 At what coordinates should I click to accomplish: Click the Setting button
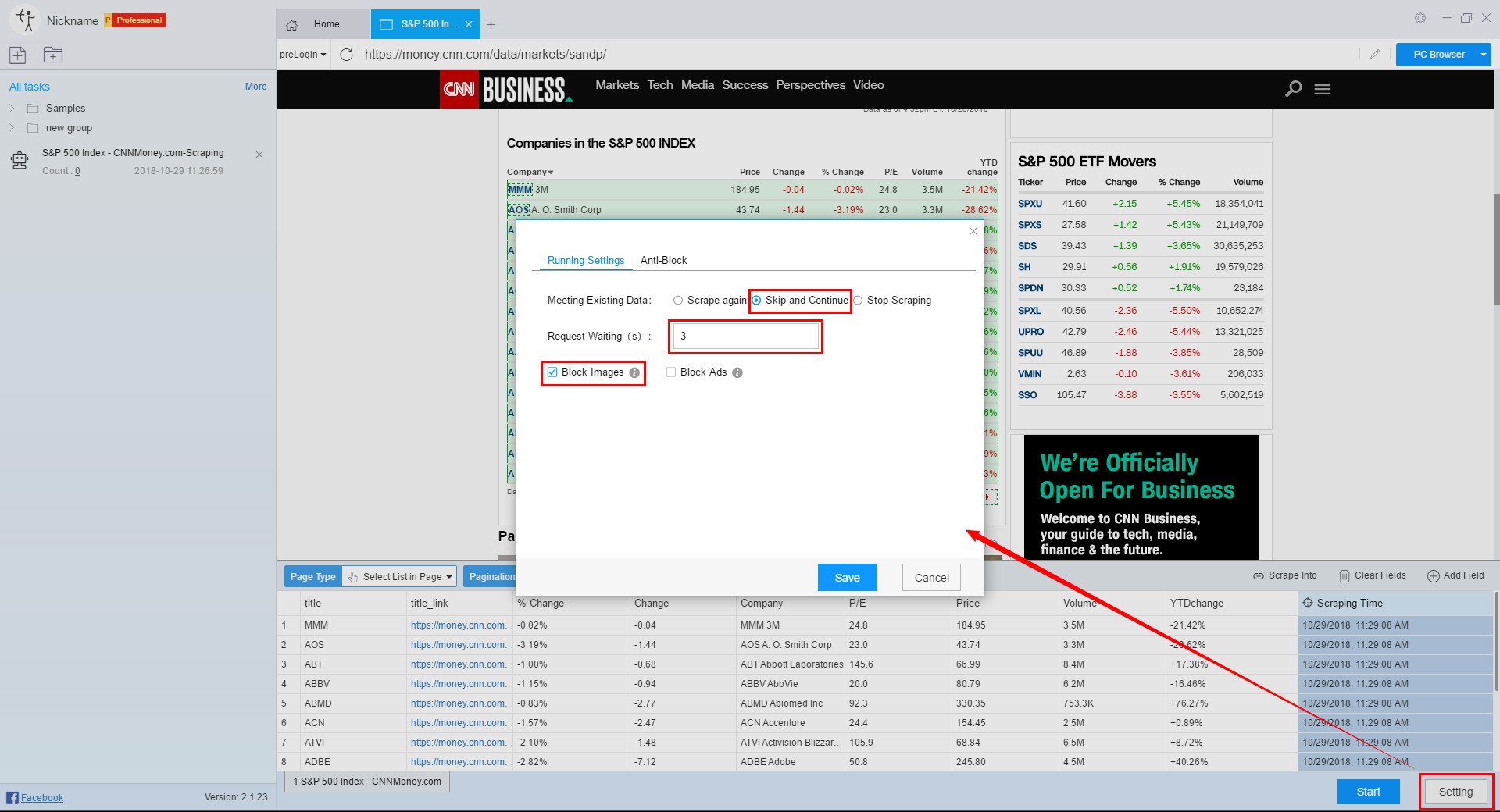click(1456, 792)
